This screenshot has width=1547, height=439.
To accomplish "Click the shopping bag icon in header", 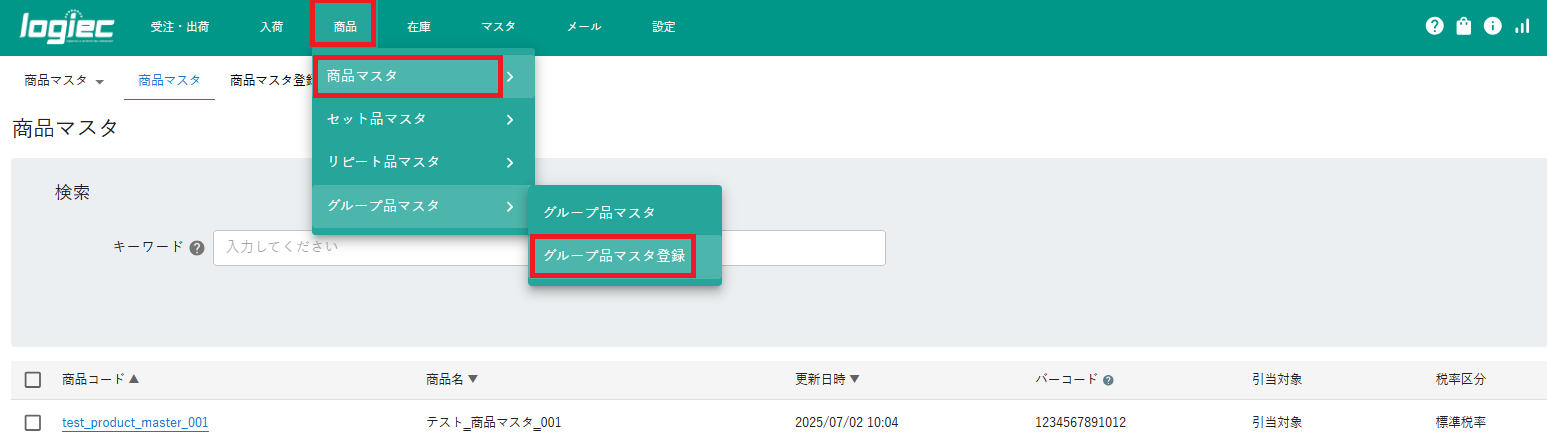I will [1464, 27].
